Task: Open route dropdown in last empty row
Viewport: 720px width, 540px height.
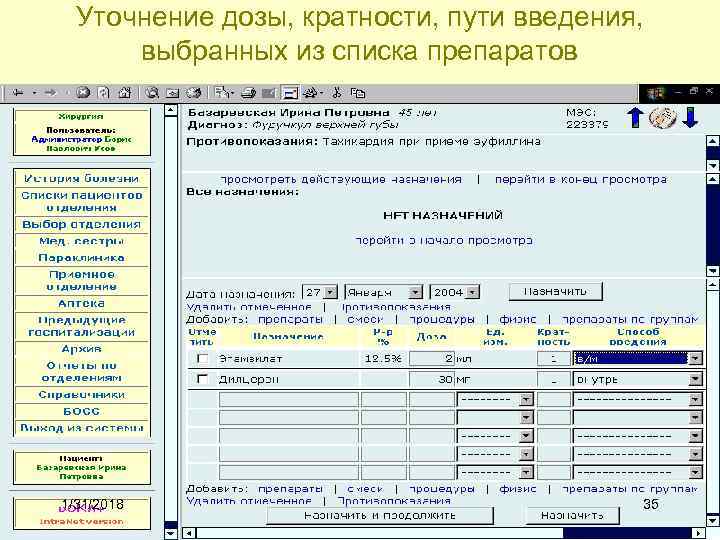Action: (x=638, y=472)
